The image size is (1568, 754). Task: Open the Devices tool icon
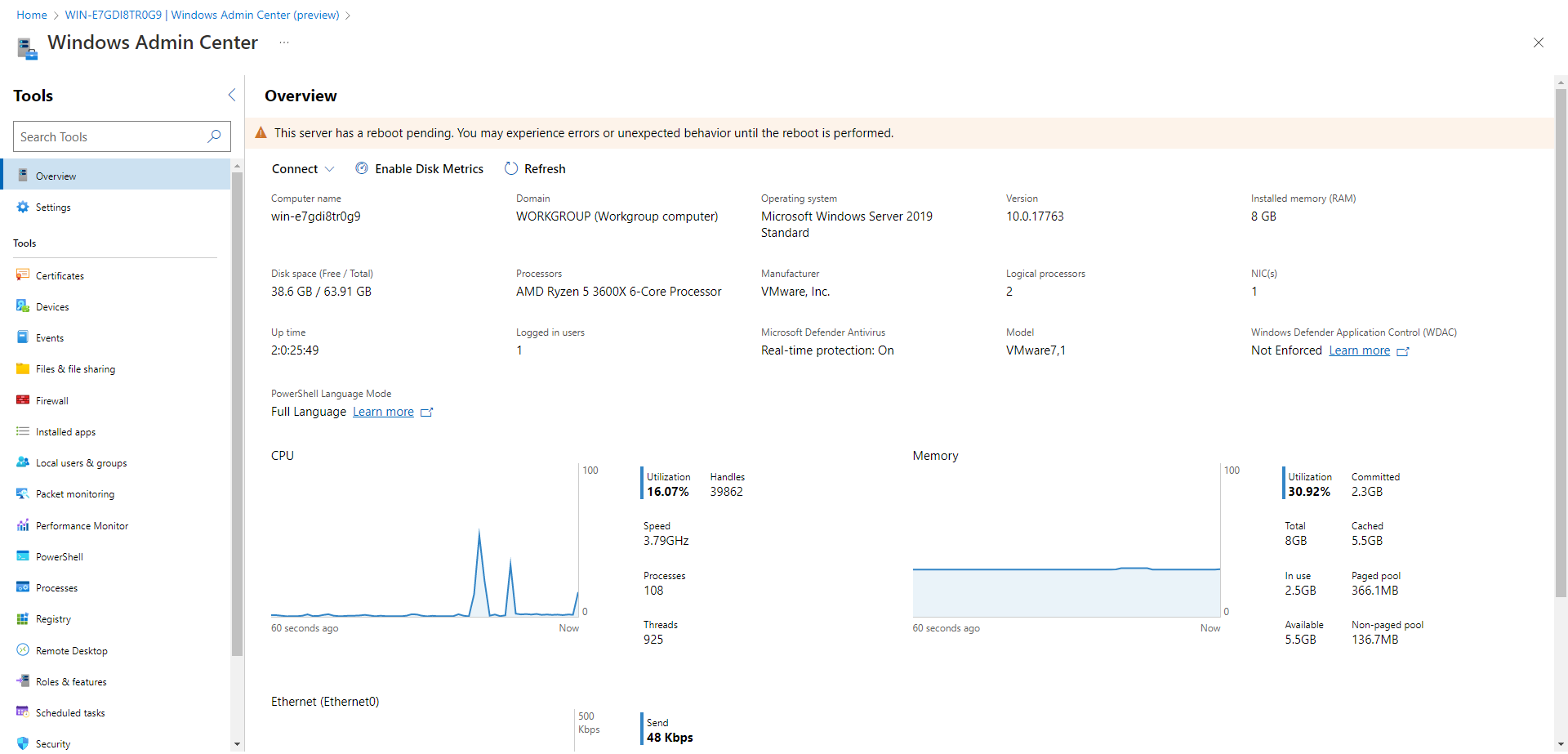[x=23, y=306]
